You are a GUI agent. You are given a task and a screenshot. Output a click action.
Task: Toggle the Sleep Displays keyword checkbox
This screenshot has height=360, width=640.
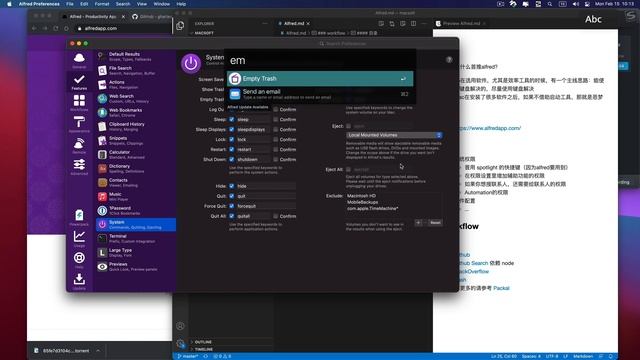pyautogui.click(x=232, y=129)
